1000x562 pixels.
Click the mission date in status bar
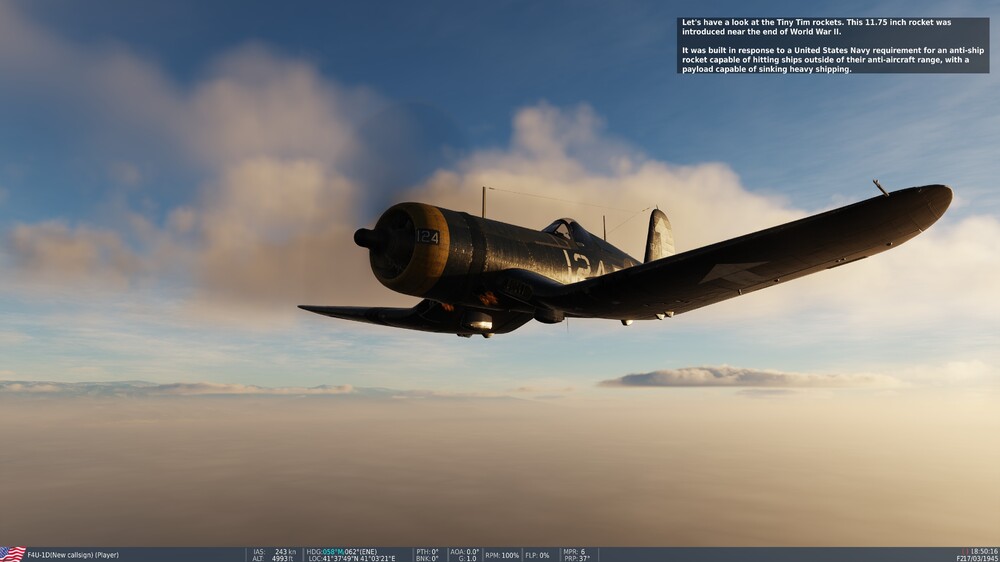click(x=976, y=558)
